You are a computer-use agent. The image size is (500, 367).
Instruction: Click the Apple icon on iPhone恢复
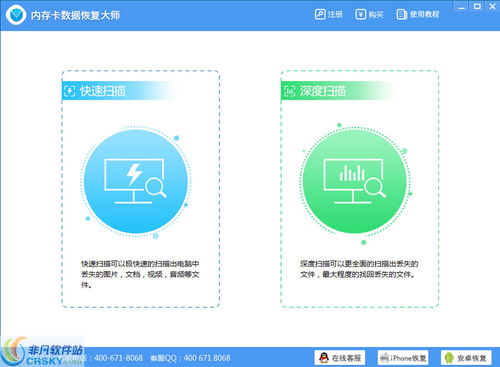tap(385, 358)
